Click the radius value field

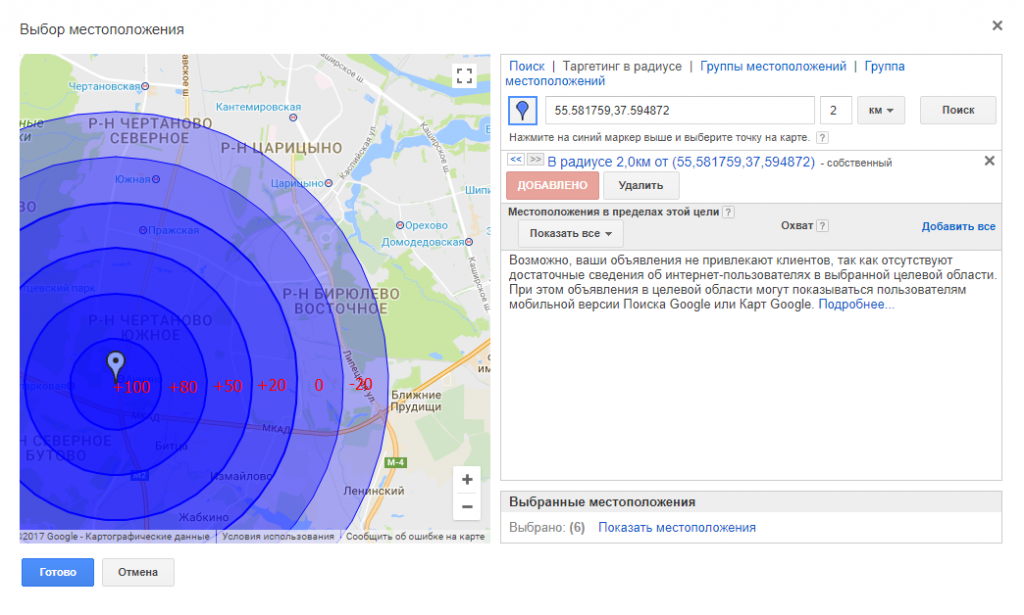[x=835, y=110]
